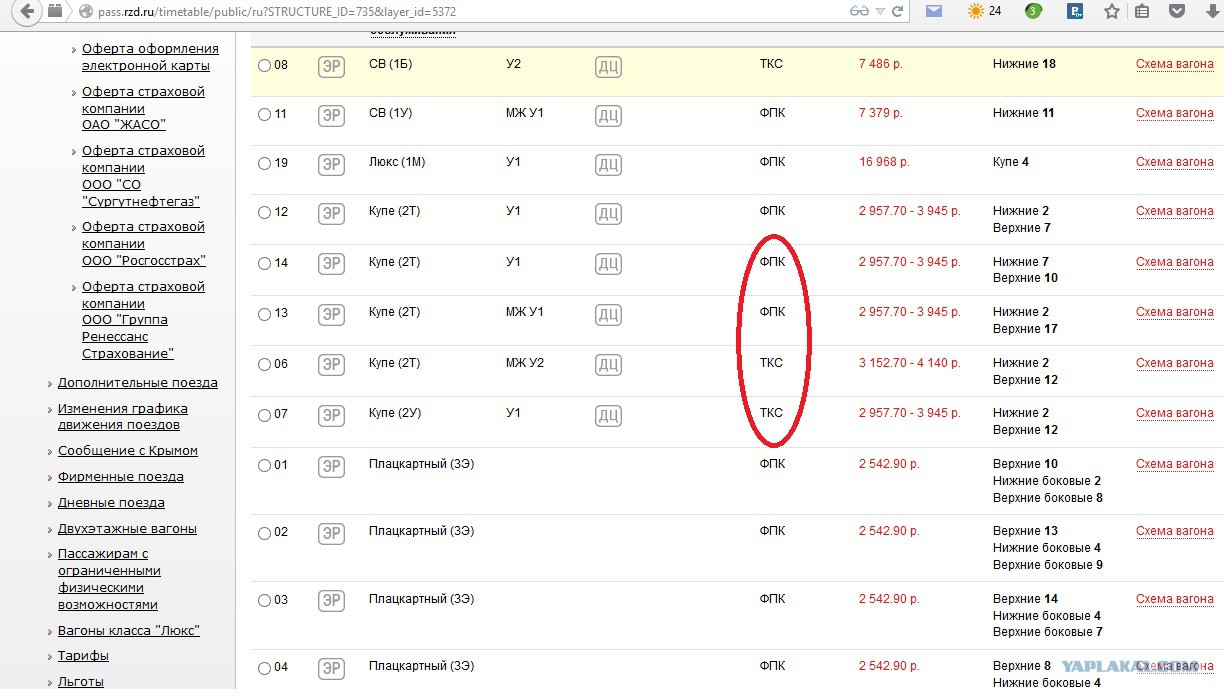Select wagon 01 radio button
The width and height of the screenshot is (1224, 696).
(264, 465)
